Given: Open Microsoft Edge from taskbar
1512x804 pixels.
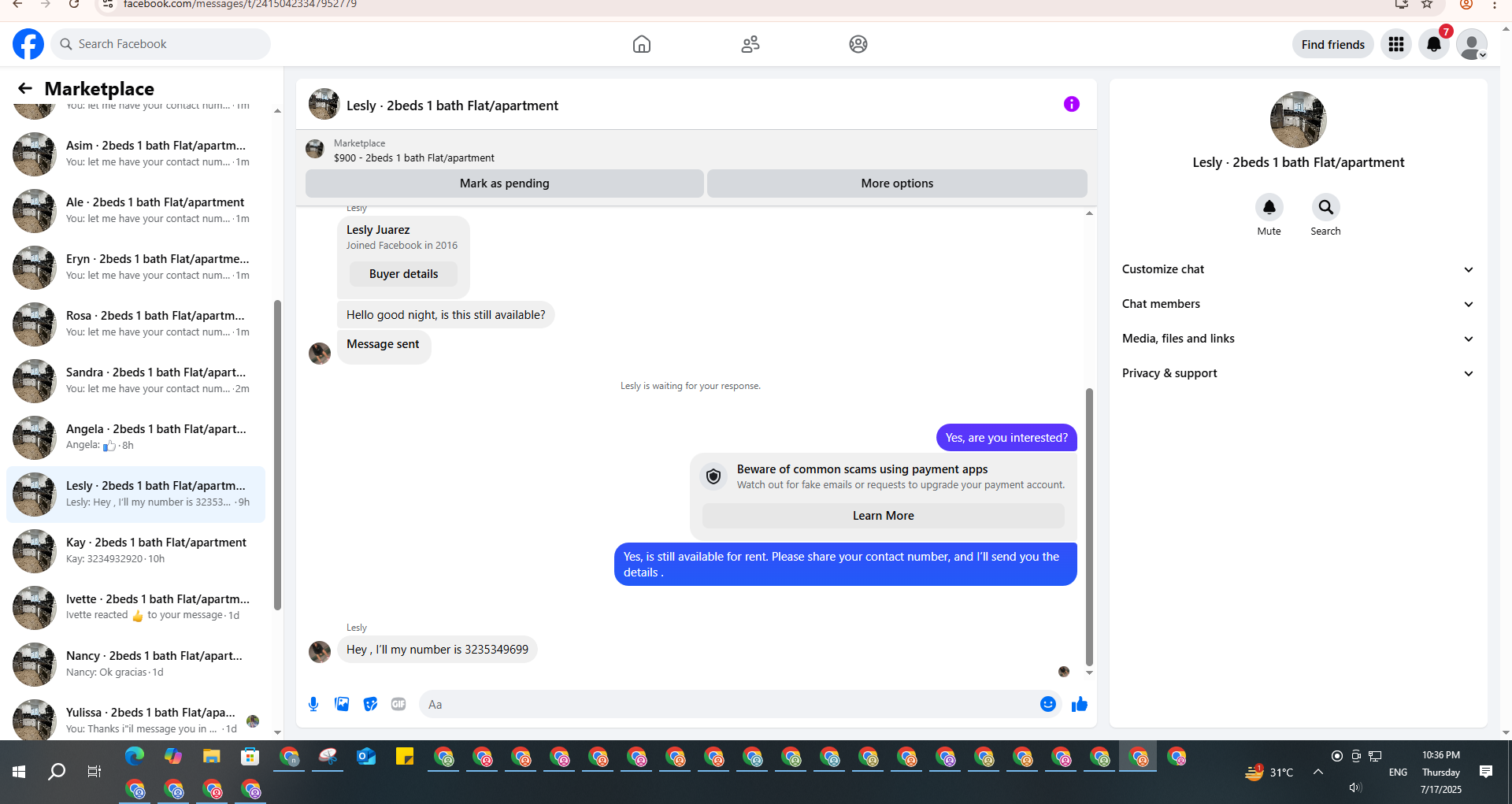Looking at the screenshot, I should click(x=135, y=757).
